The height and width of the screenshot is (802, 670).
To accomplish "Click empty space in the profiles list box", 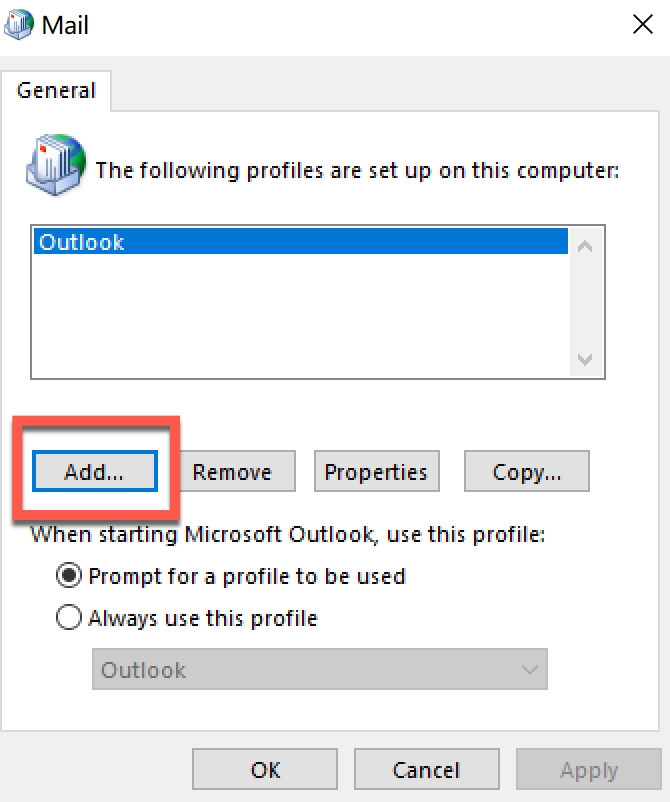I will [300, 320].
